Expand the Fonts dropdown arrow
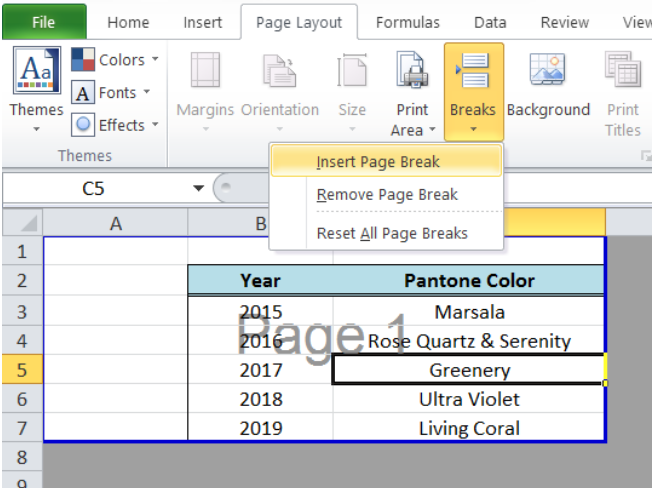The height and width of the screenshot is (491, 655). 147,92
